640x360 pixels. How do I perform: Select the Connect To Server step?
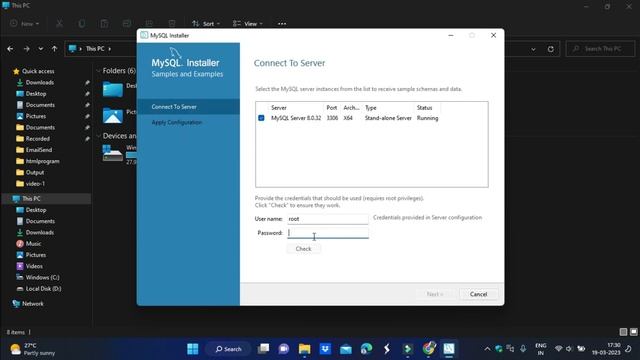coord(188,107)
